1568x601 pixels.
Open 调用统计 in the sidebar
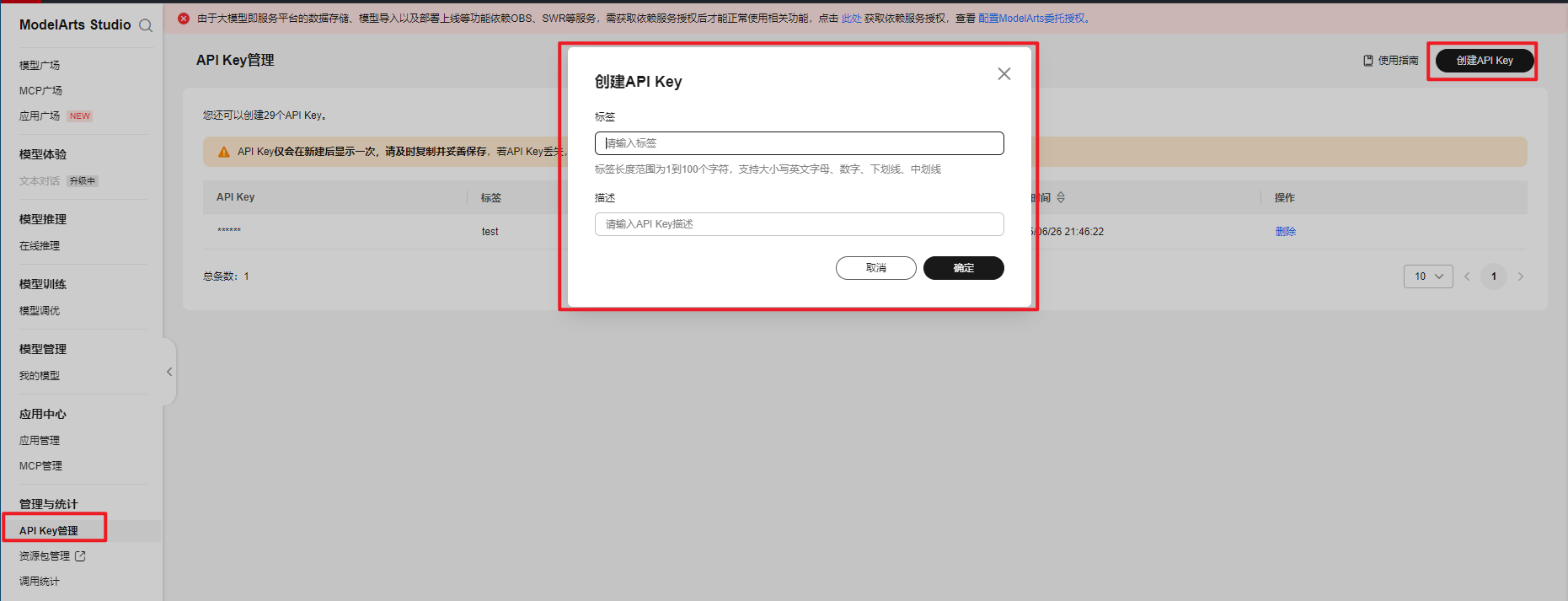[40, 582]
